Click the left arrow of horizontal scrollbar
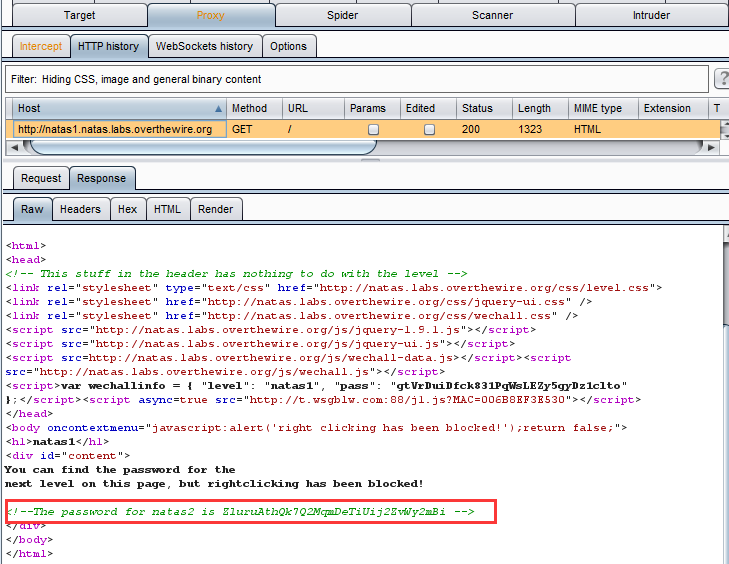The image size is (729, 564). pos(11,147)
